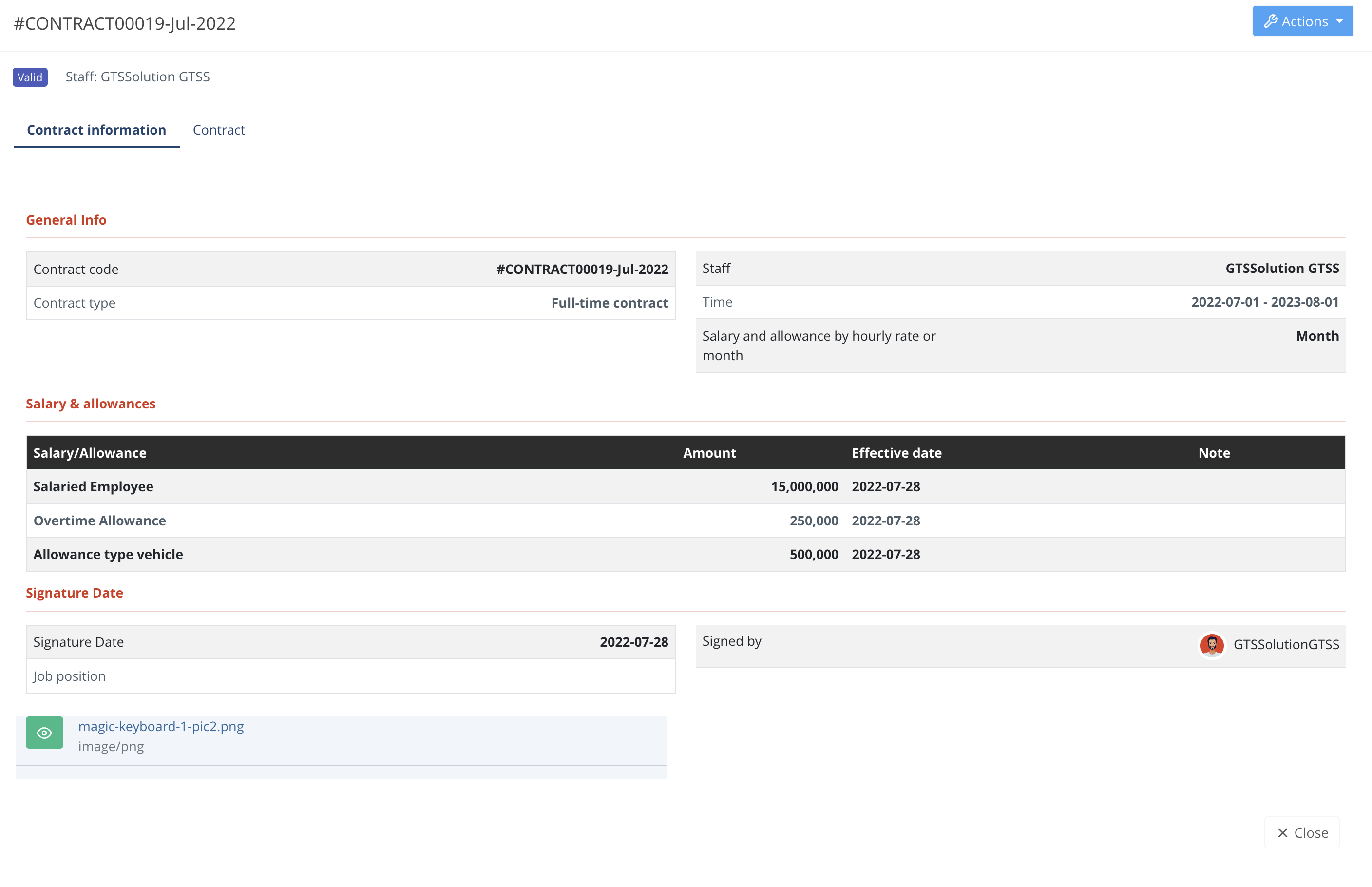Click the green eye preview icon
This screenshot has height=887, width=1372.
click(x=44, y=733)
